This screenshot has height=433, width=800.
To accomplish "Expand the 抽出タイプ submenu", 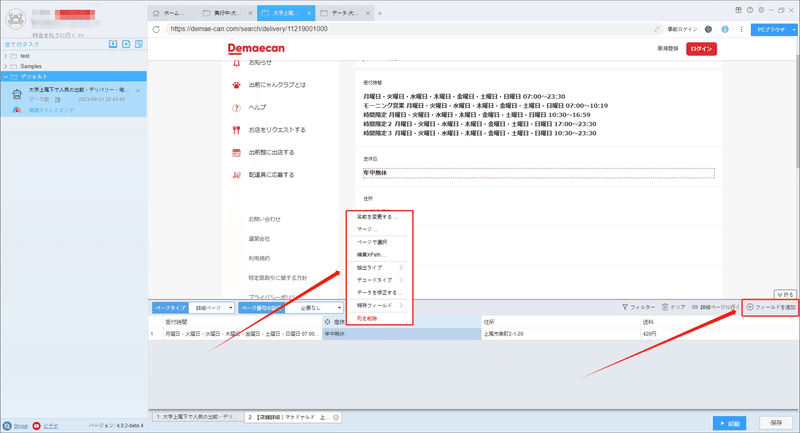I will [x=379, y=268].
